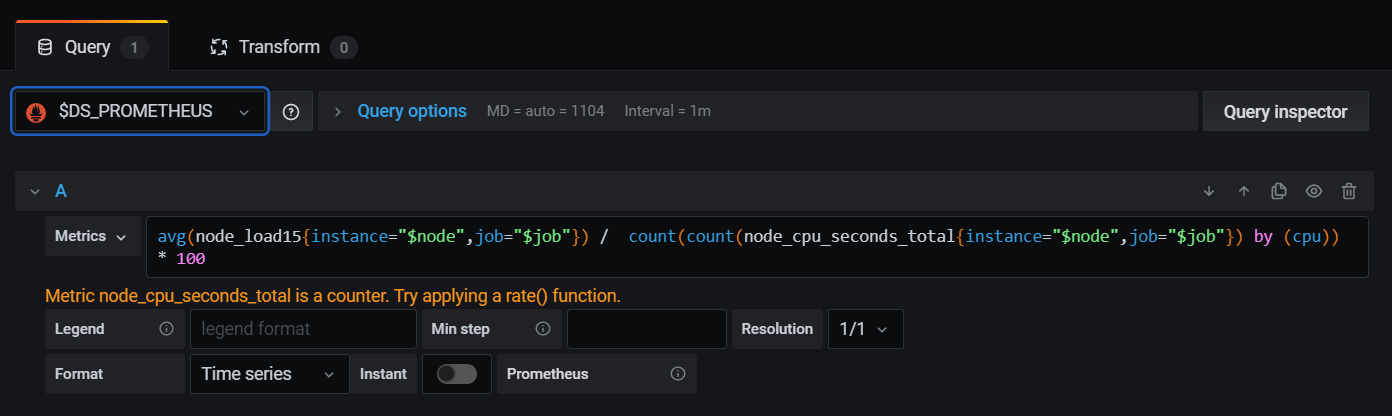Screen dimensions: 1392x416
Task: Open the Metrics browser dropdown
Action: 93,237
